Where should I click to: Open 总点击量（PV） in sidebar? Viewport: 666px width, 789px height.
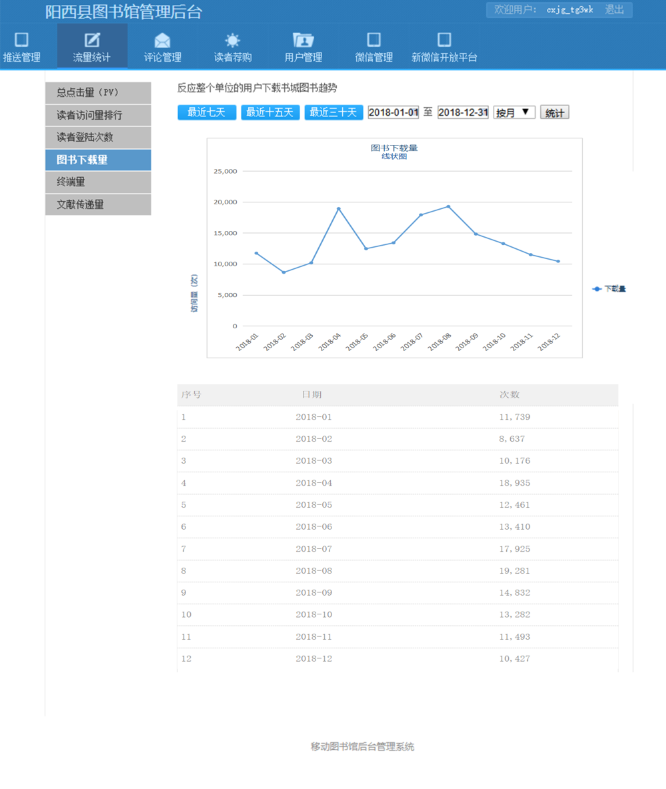[98, 93]
